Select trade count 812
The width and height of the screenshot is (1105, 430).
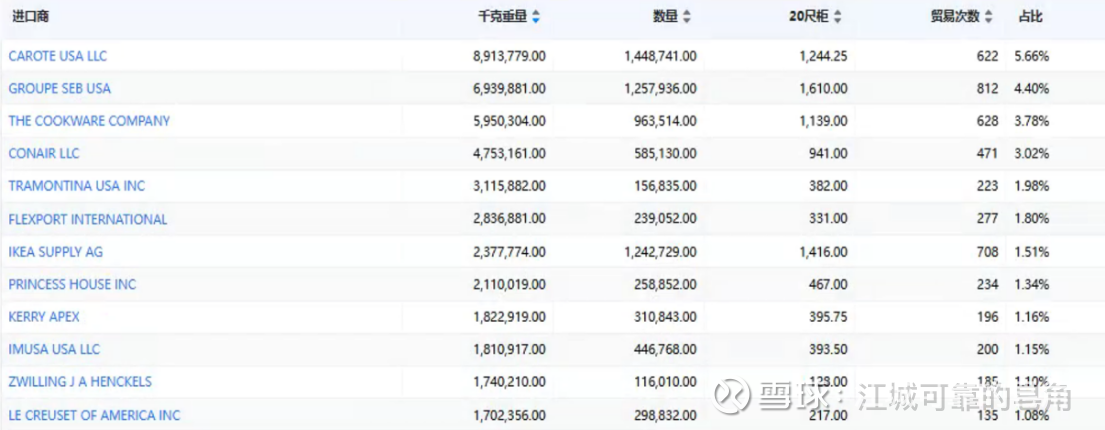(988, 89)
